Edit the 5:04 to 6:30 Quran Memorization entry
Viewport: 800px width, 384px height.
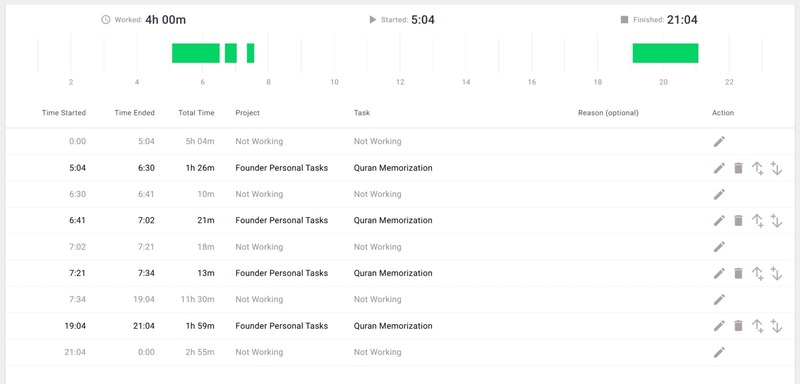tap(719, 168)
